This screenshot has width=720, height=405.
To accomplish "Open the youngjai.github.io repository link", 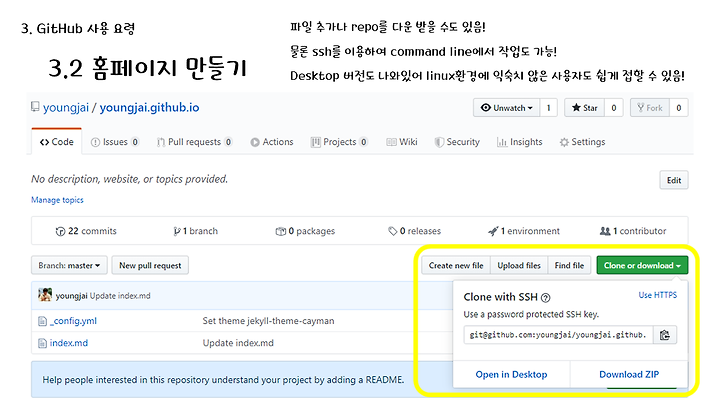I will (x=149, y=107).
